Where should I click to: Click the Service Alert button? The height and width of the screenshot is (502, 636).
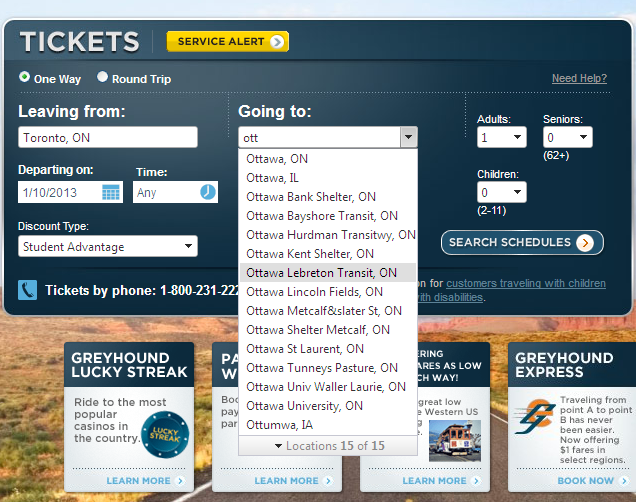click(228, 41)
